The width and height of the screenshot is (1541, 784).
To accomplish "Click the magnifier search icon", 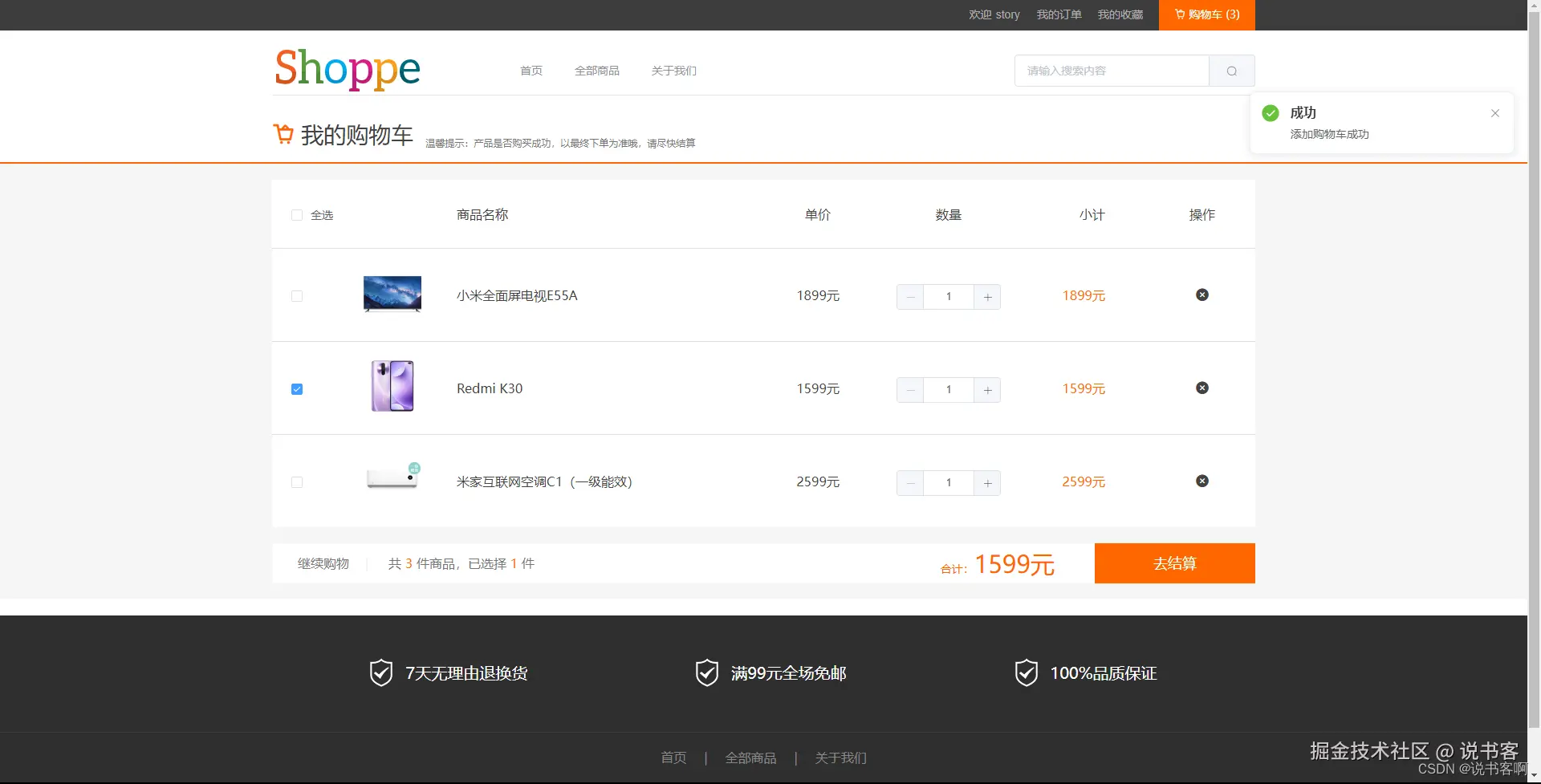I will click(1231, 71).
